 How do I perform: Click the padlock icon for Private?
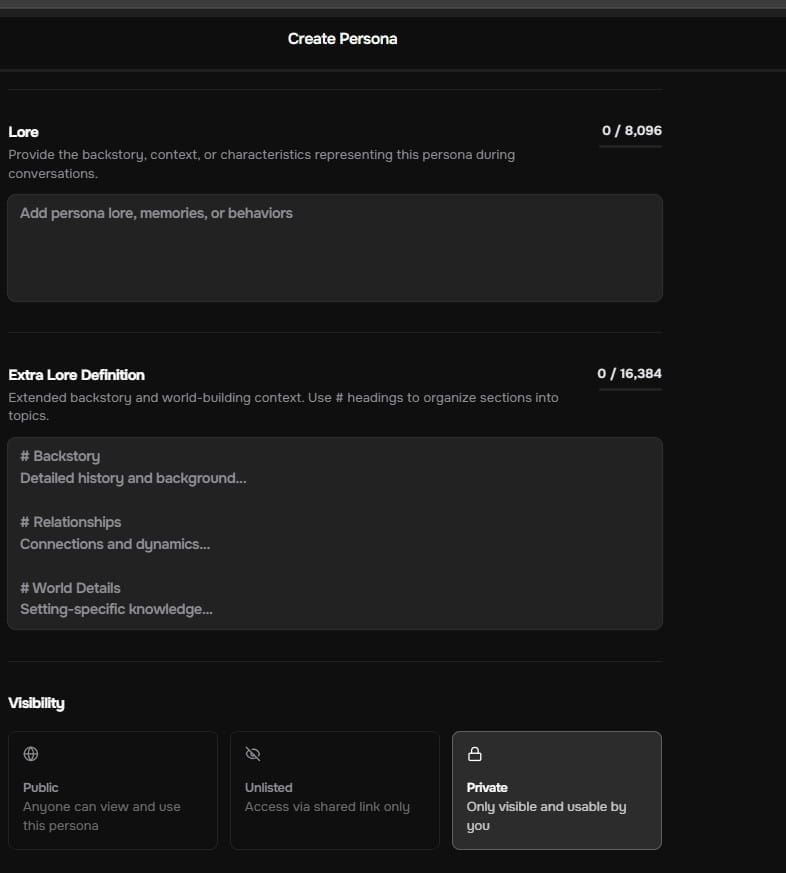click(x=475, y=754)
